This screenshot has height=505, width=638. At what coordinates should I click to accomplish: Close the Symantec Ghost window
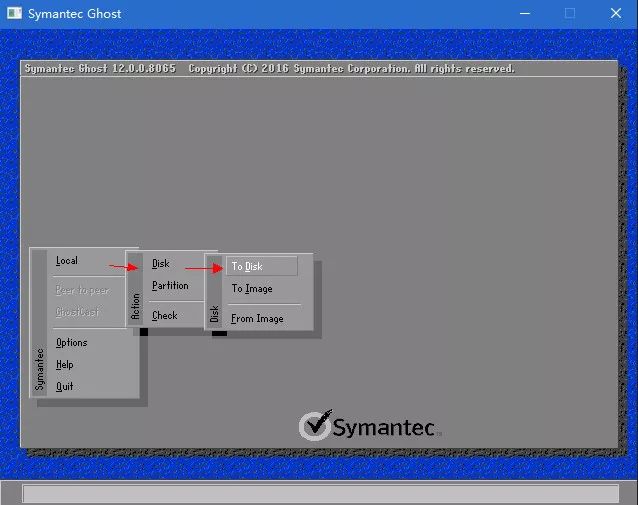(616, 13)
